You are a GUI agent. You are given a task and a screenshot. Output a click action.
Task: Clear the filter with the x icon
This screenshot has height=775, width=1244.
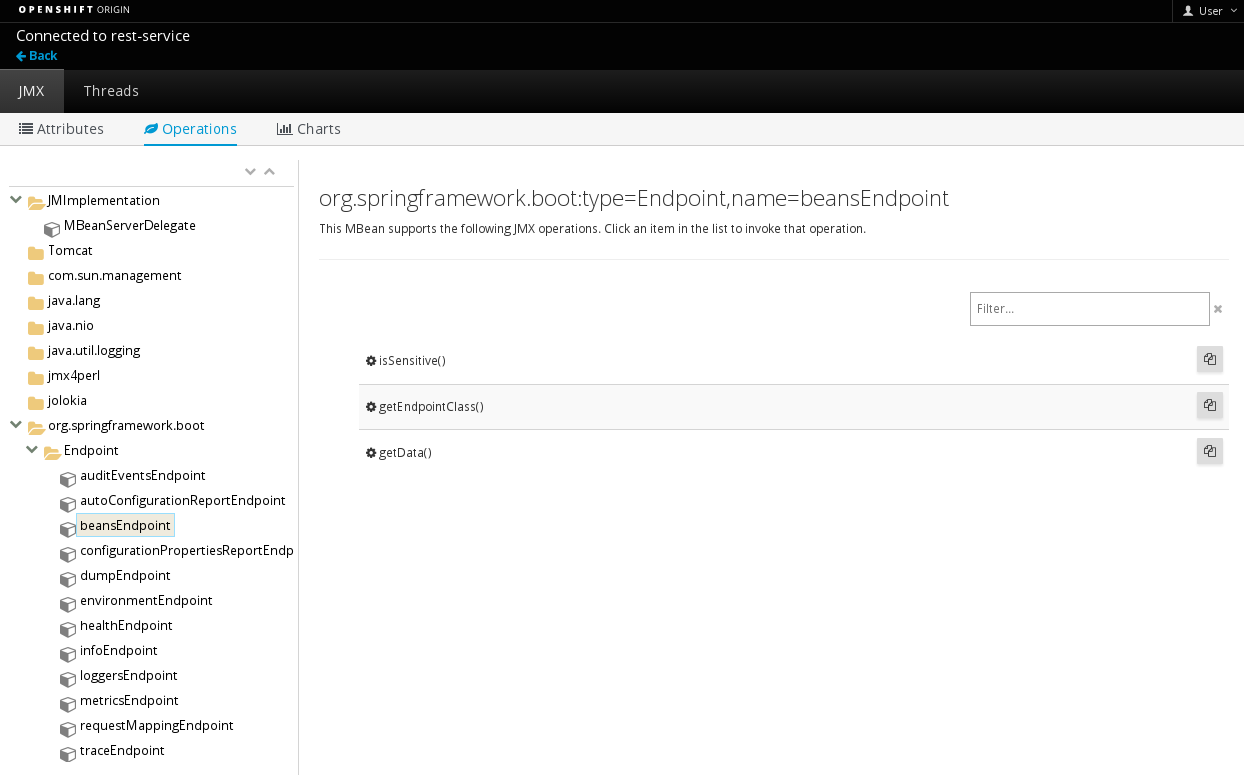[1218, 309]
